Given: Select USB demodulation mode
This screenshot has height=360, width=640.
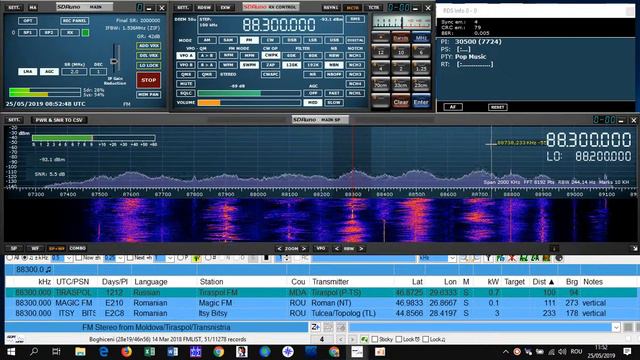Looking at the screenshot, I should [x=334, y=40].
